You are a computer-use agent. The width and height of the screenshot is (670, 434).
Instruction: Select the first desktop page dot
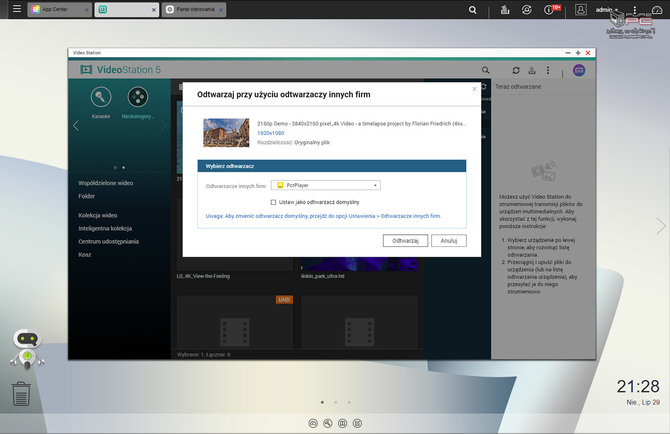(x=322, y=402)
